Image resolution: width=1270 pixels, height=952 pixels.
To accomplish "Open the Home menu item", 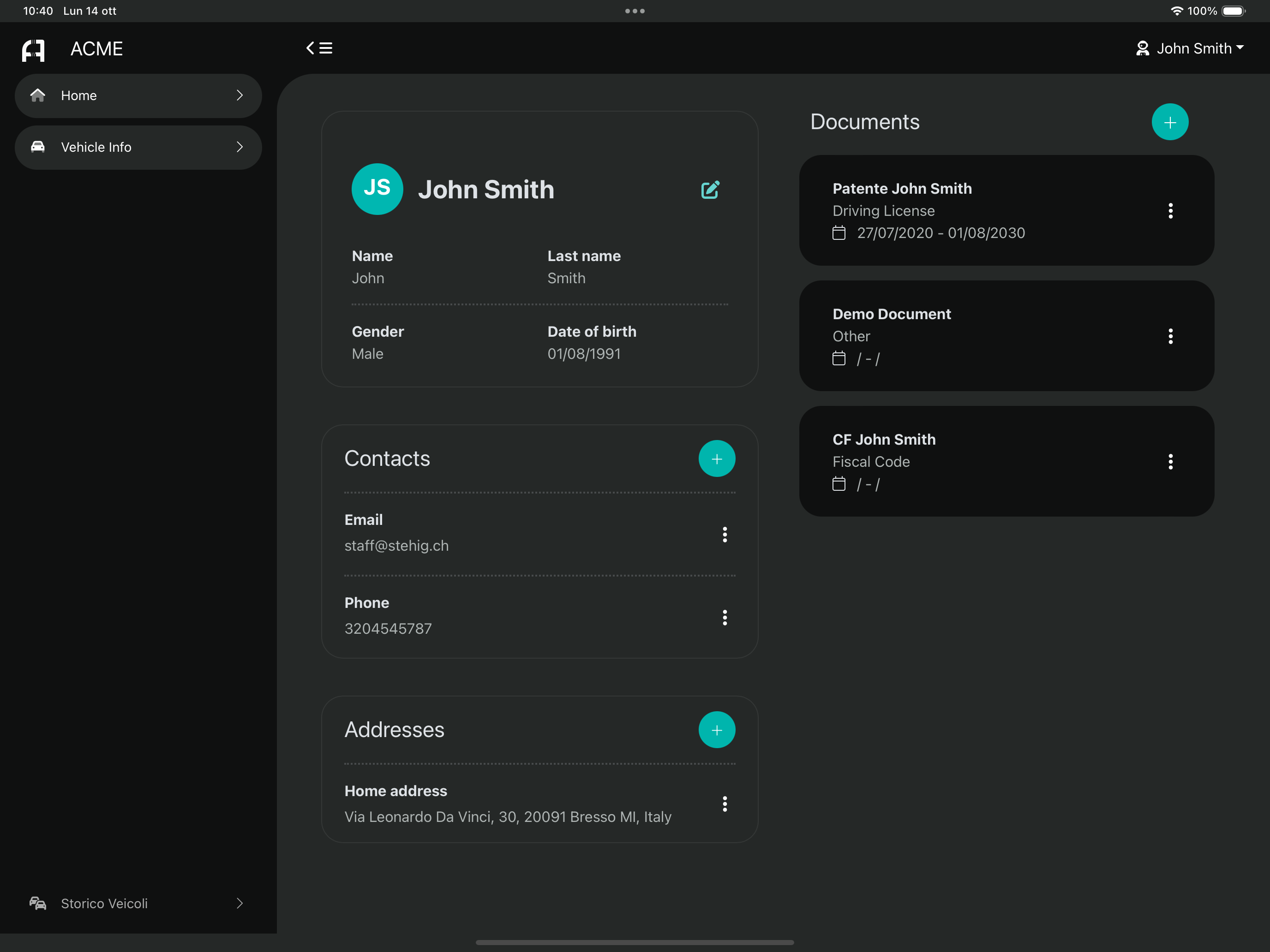I will (x=138, y=96).
